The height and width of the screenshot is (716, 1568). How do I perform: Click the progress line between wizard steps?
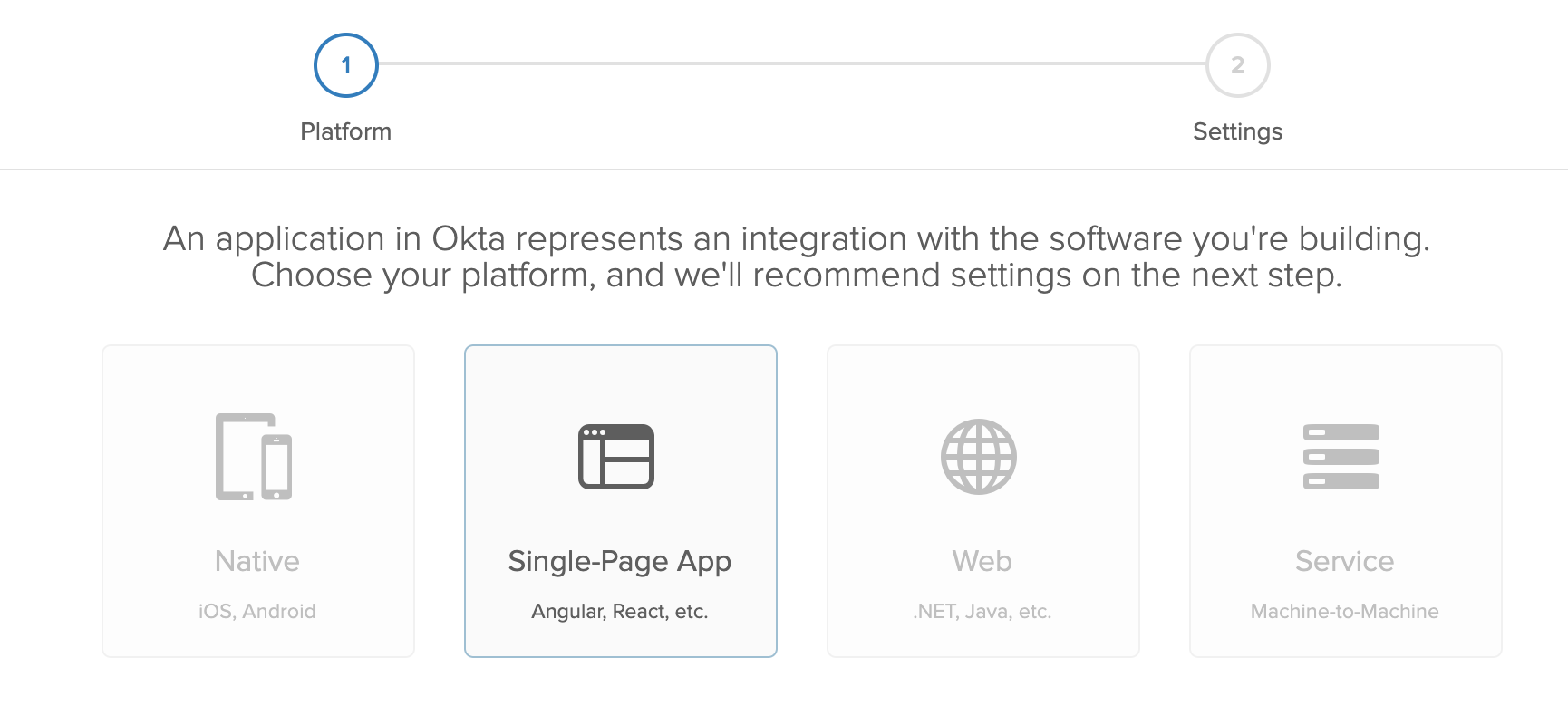click(x=792, y=63)
